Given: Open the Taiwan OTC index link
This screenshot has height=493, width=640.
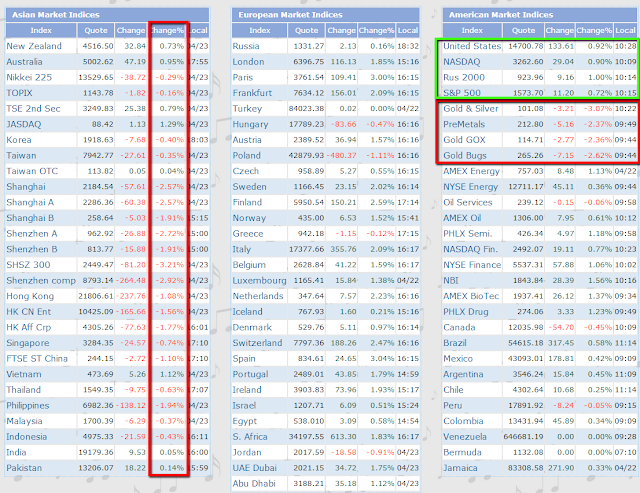Looking at the screenshot, I should point(32,171).
